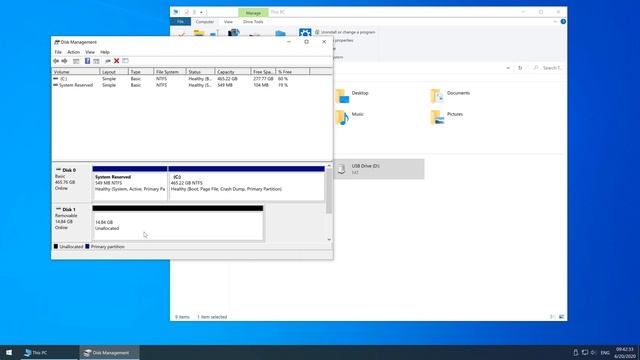640x360 pixels.
Task: Click the Refresh/rescan icon left of red X
Action: coord(108,61)
